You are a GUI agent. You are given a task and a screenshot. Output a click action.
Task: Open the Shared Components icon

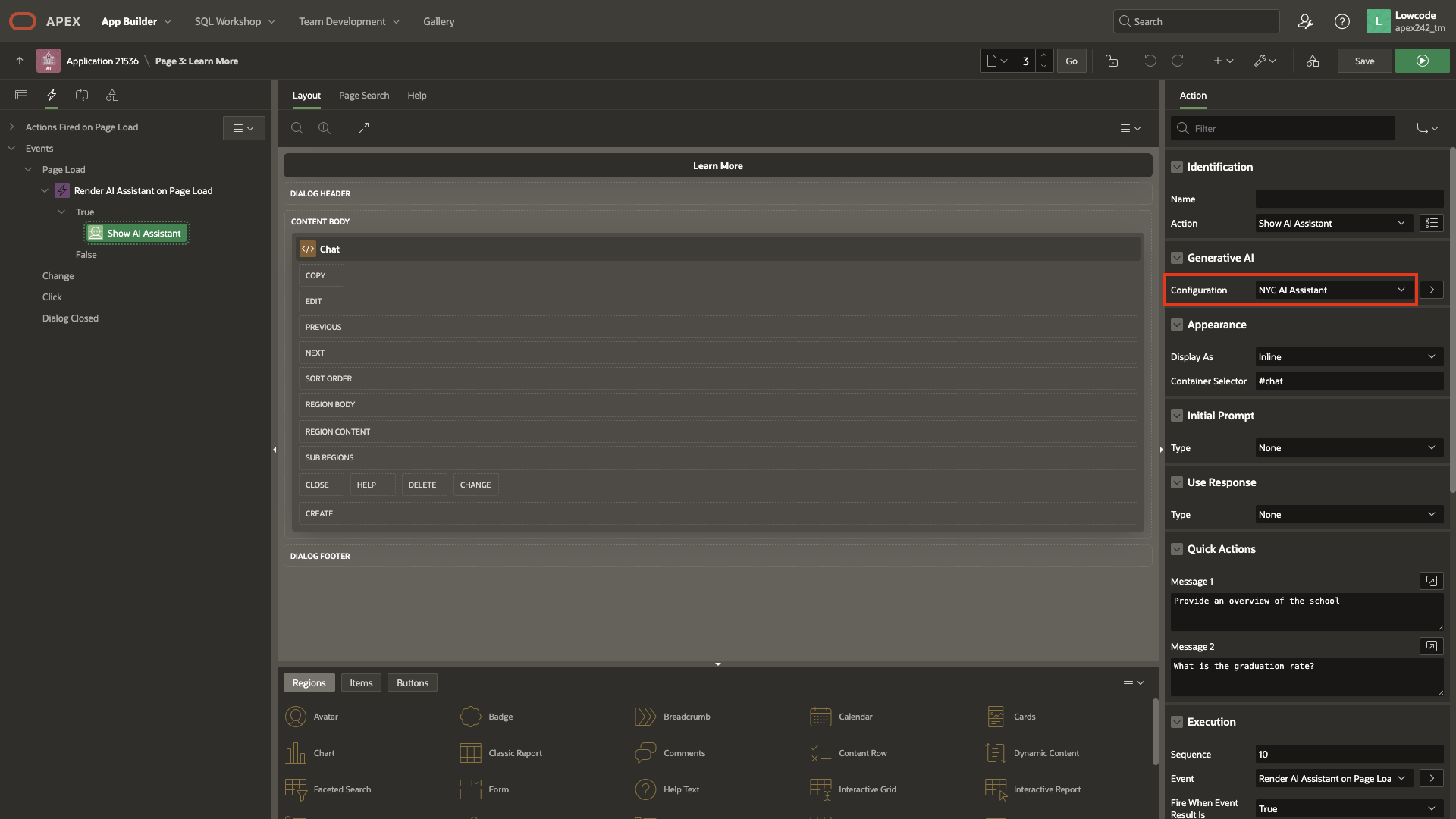point(1313,61)
